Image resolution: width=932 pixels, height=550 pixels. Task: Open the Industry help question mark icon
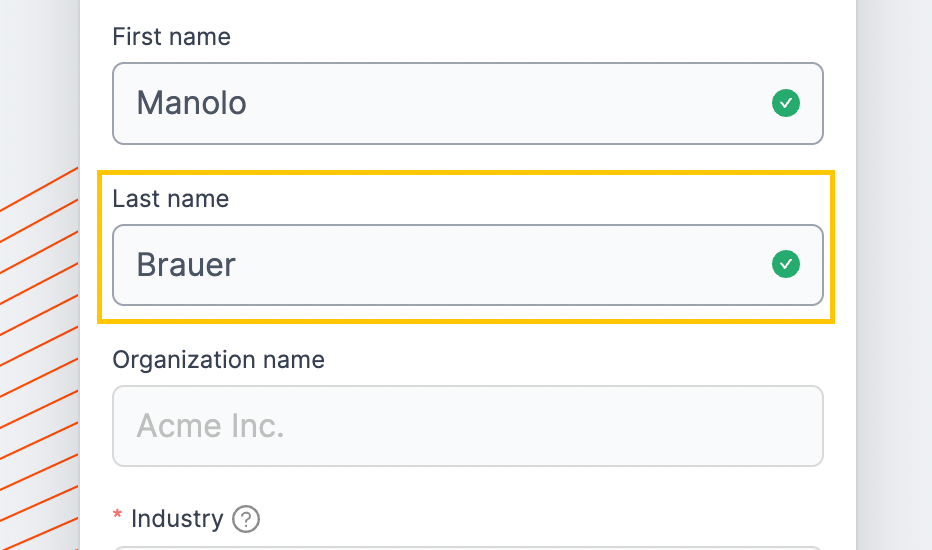pyautogui.click(x=245, y=519)
